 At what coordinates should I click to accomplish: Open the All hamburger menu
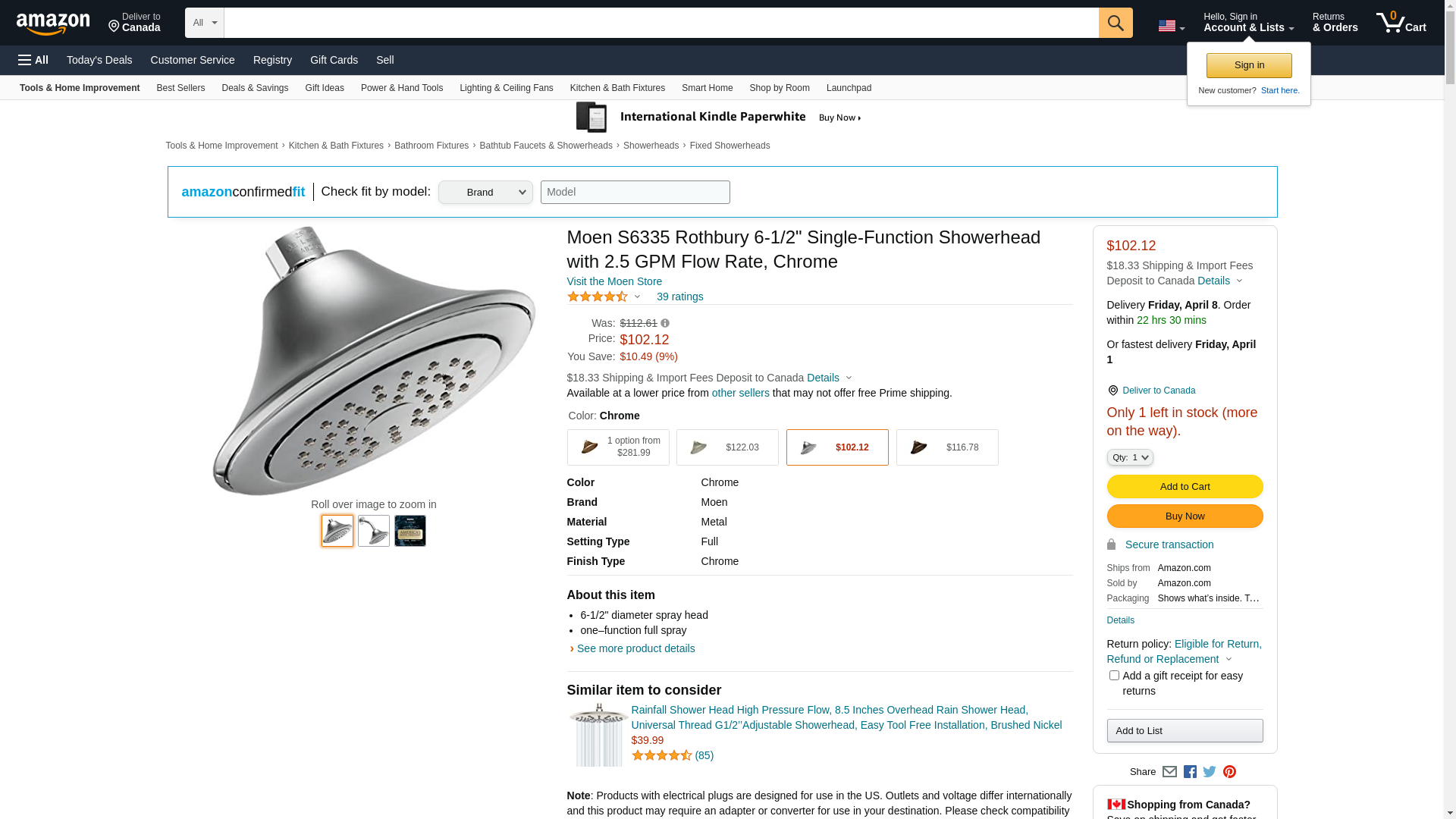click(33, 60)
